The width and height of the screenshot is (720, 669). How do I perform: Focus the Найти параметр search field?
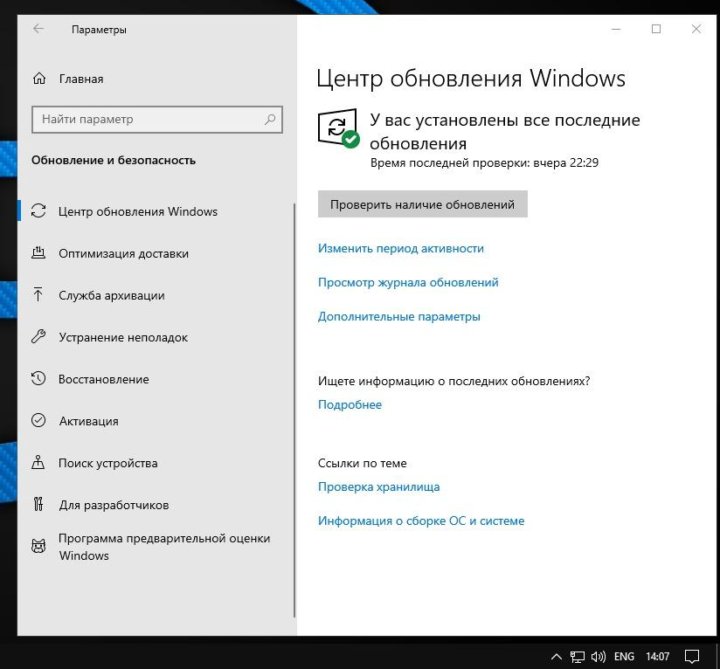tap(150, 119)
